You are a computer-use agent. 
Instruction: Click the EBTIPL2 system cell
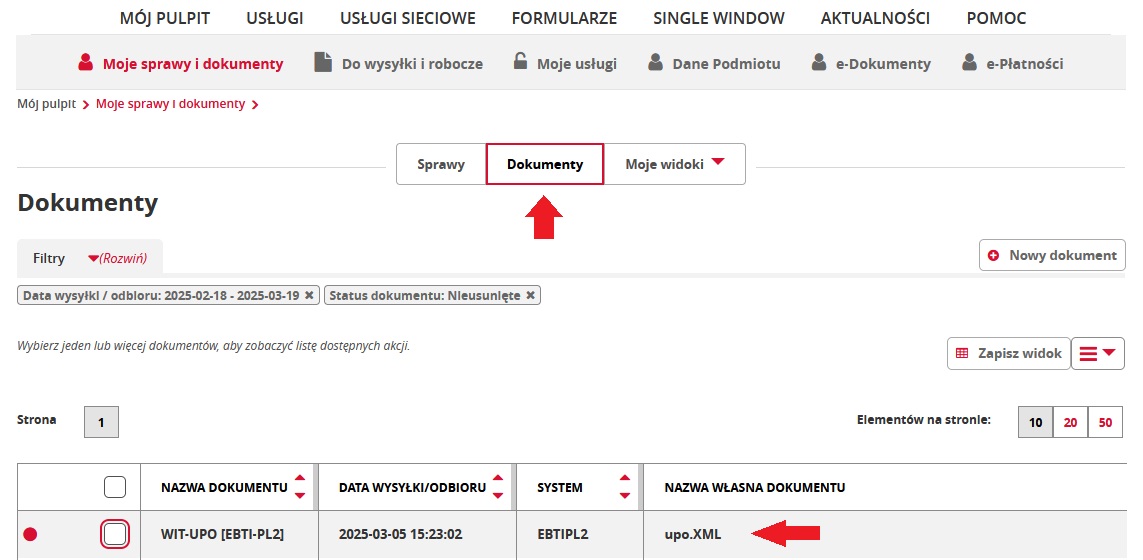563,534
